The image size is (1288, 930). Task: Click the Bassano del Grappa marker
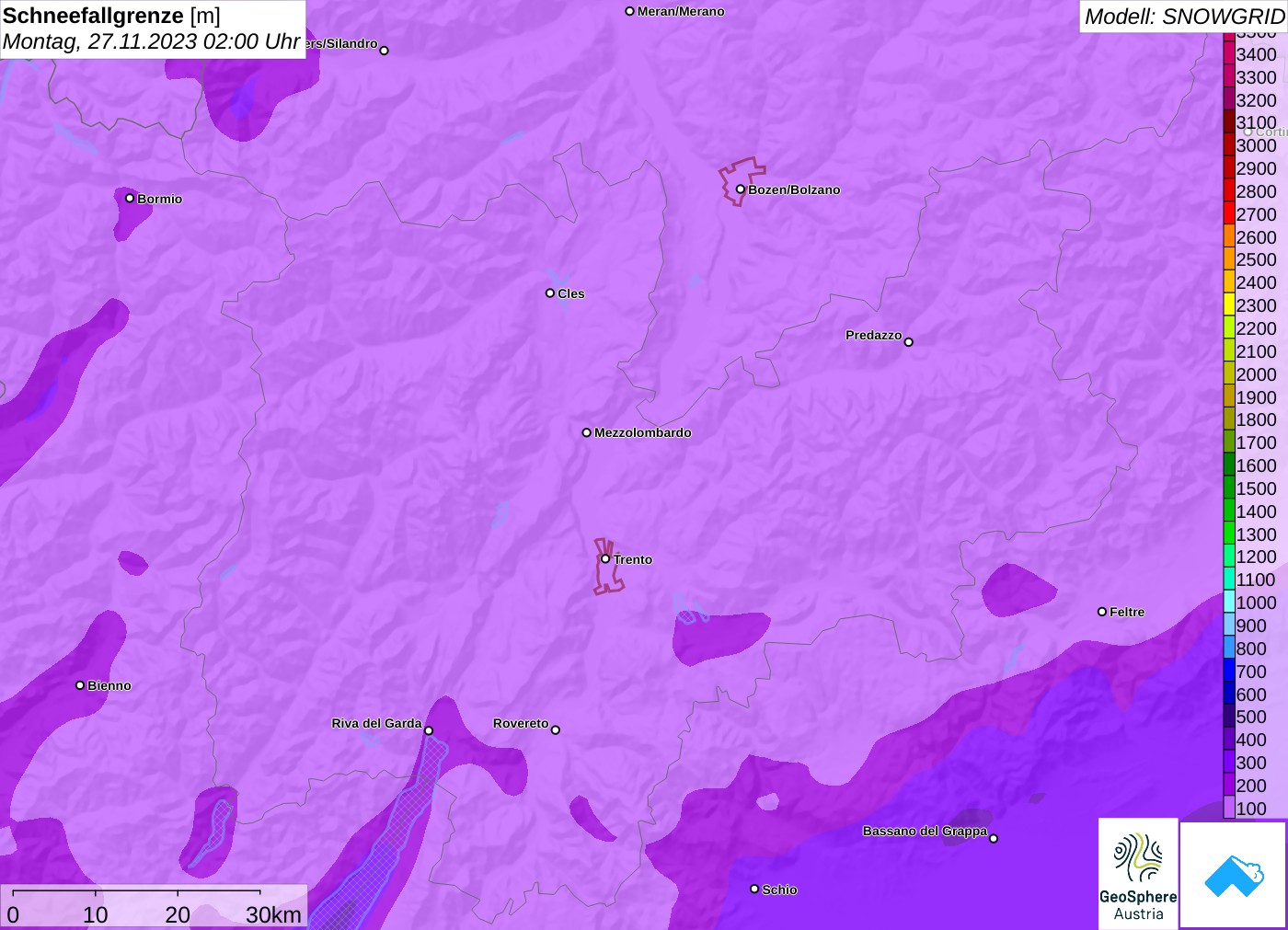point(993,838)
